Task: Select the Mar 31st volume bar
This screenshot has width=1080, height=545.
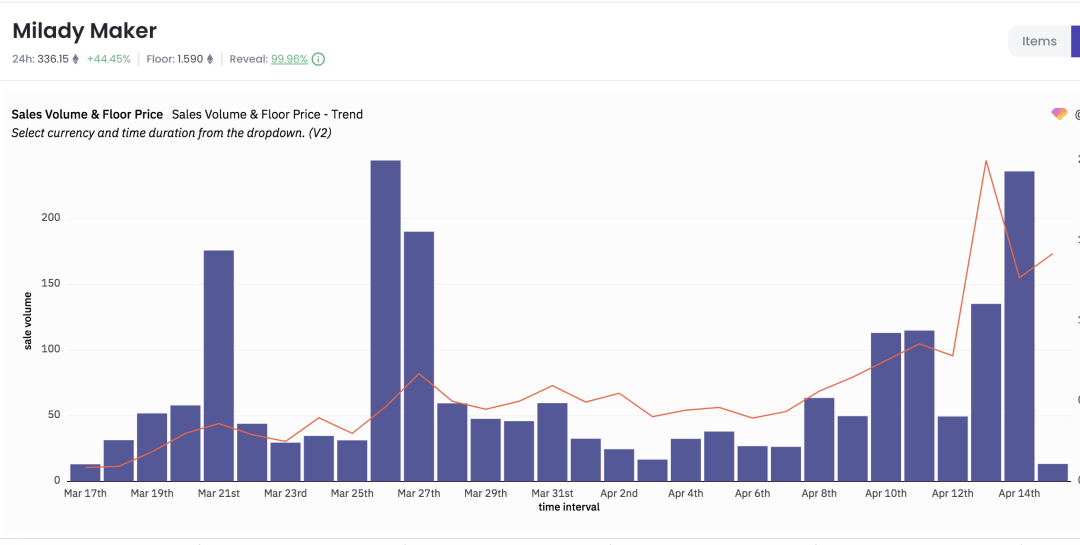Action: tap(552, 442)
